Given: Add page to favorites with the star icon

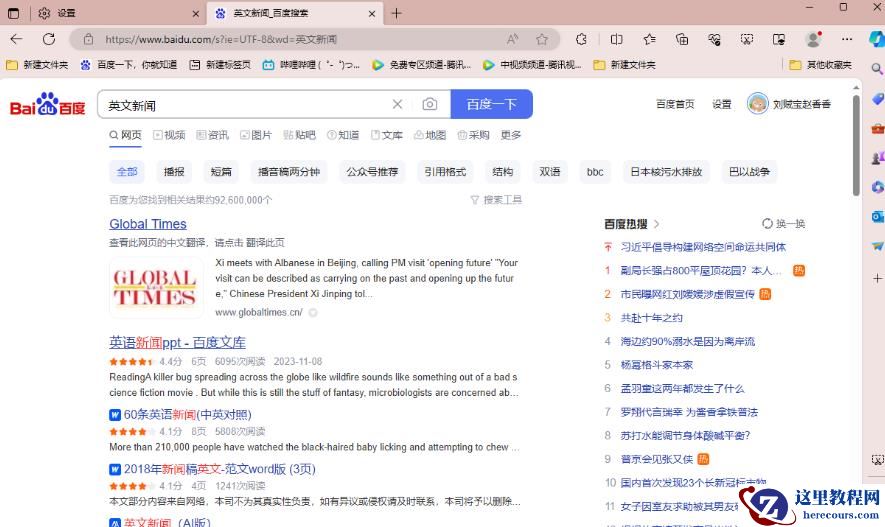Looking at the screenshot, I should [542, 39].
